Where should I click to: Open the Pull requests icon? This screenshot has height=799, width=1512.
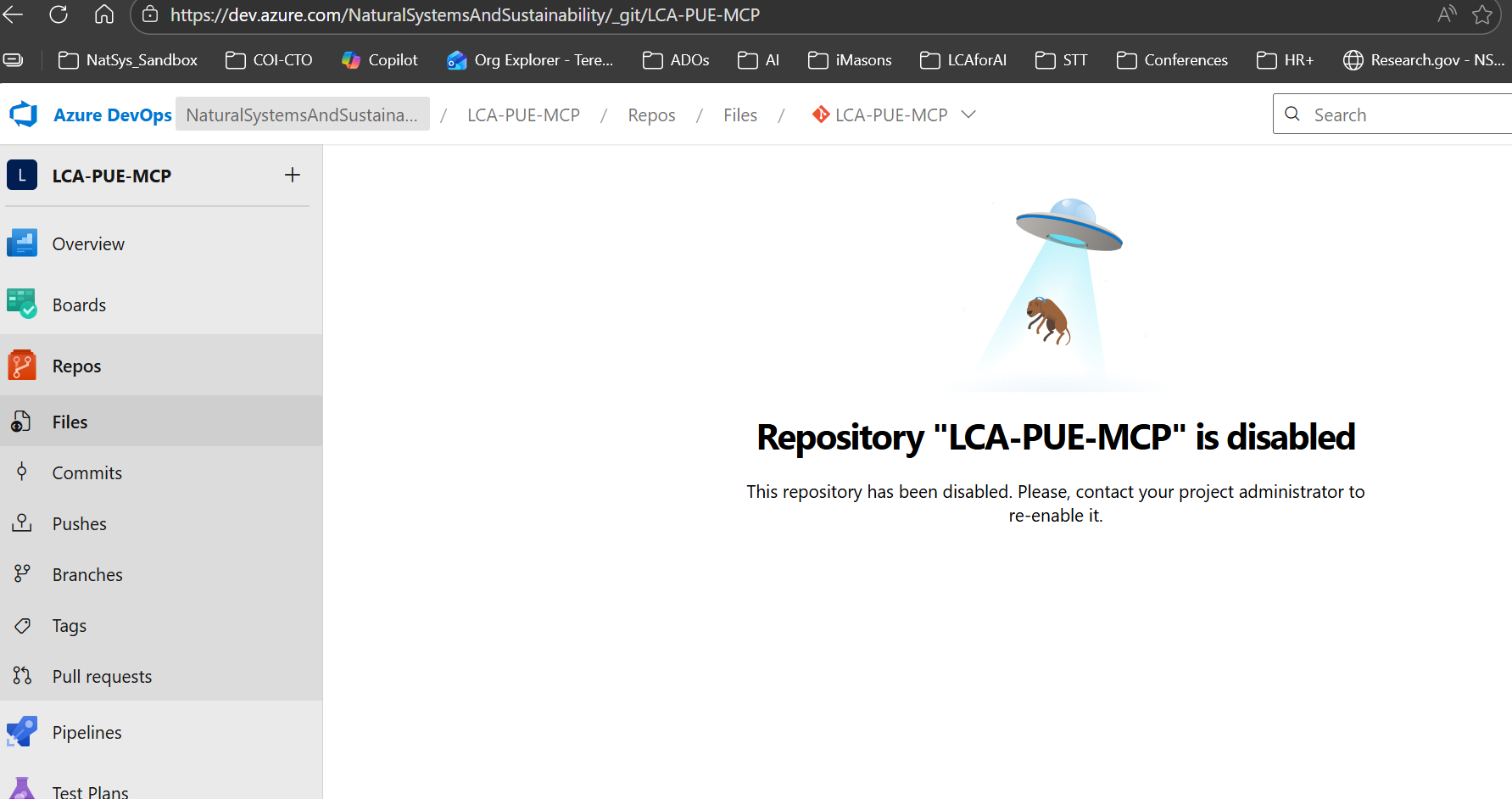pyautogui.click(x=22, y=676)
